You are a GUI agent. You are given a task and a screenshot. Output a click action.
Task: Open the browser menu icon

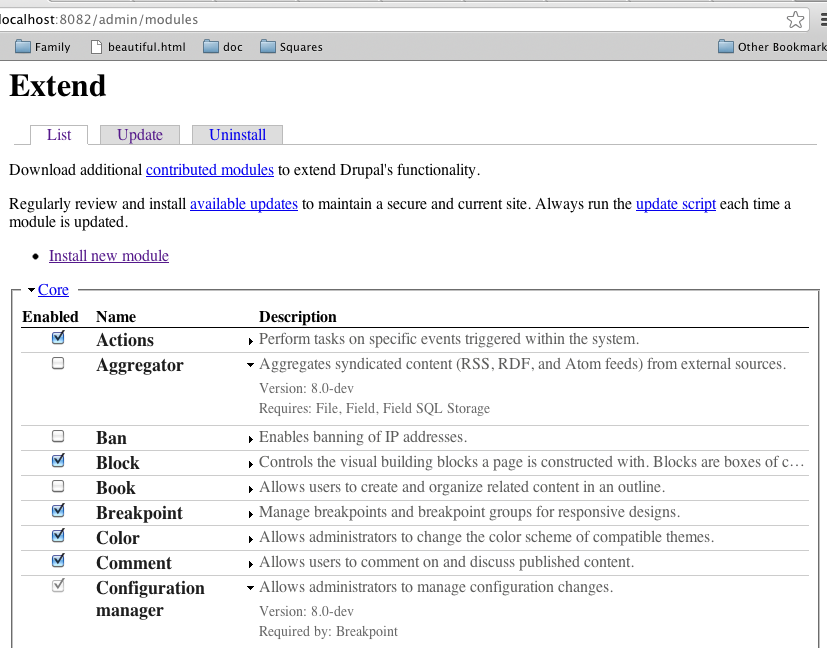pos(818,19)
